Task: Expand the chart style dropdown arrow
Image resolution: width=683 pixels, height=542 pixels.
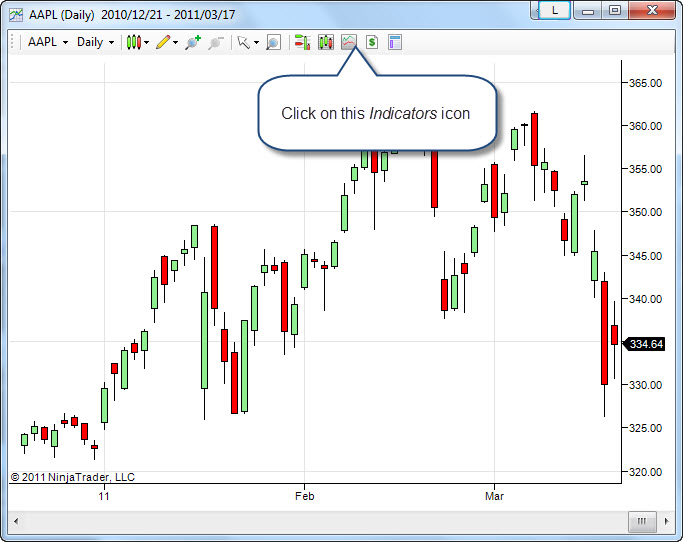Action: tap(146, 43)
